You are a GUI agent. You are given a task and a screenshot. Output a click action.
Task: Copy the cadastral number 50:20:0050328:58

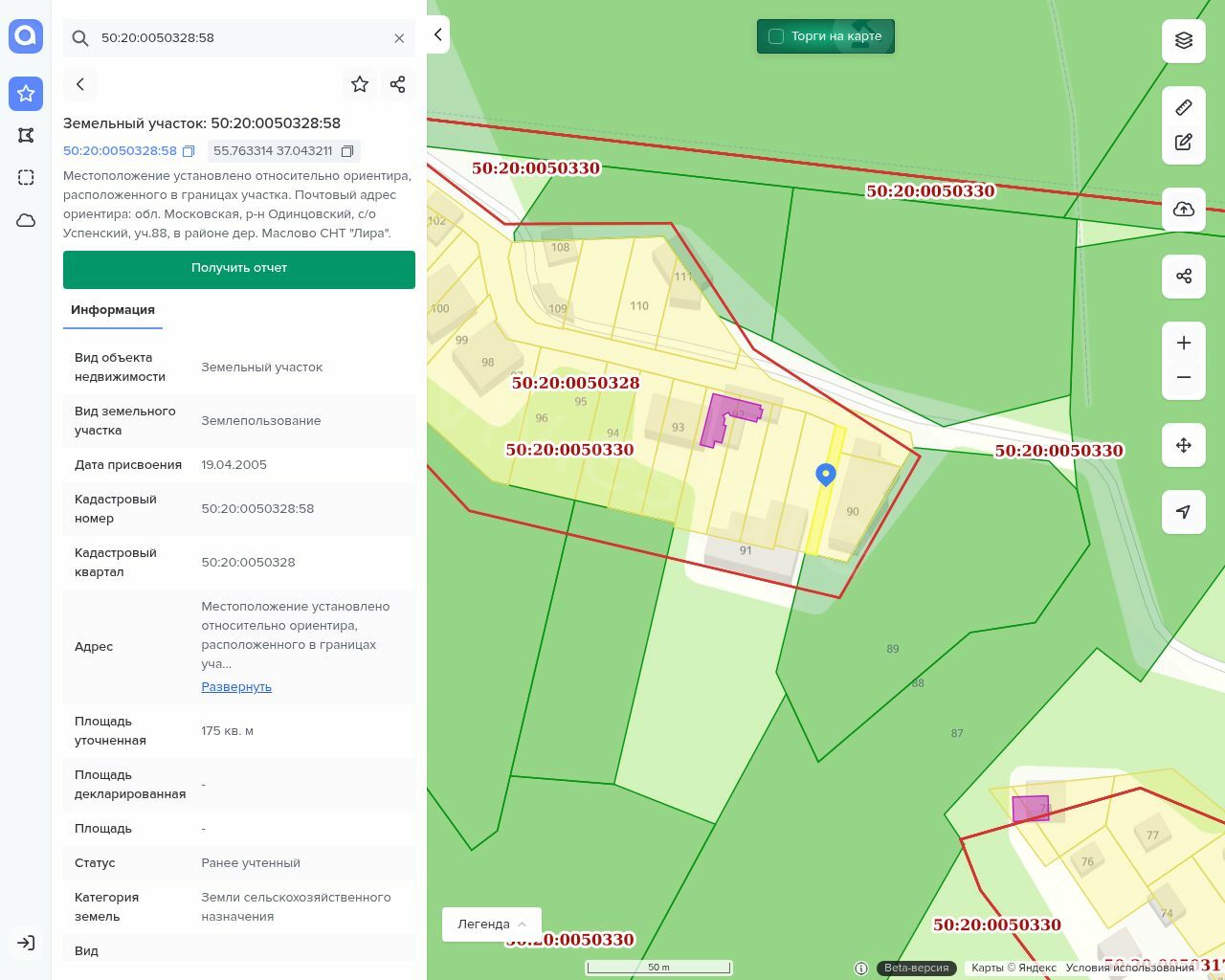[189, 151]
